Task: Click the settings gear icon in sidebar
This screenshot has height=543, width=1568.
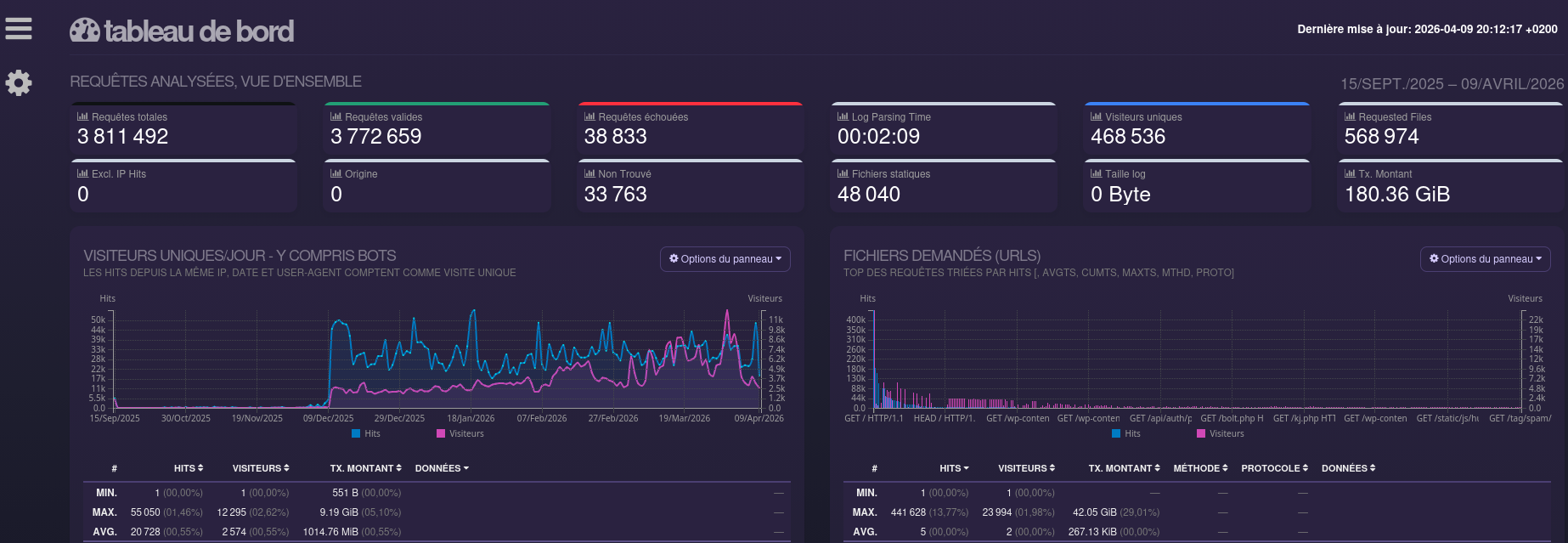Action: pyautogui.click(x=19, y=82)
